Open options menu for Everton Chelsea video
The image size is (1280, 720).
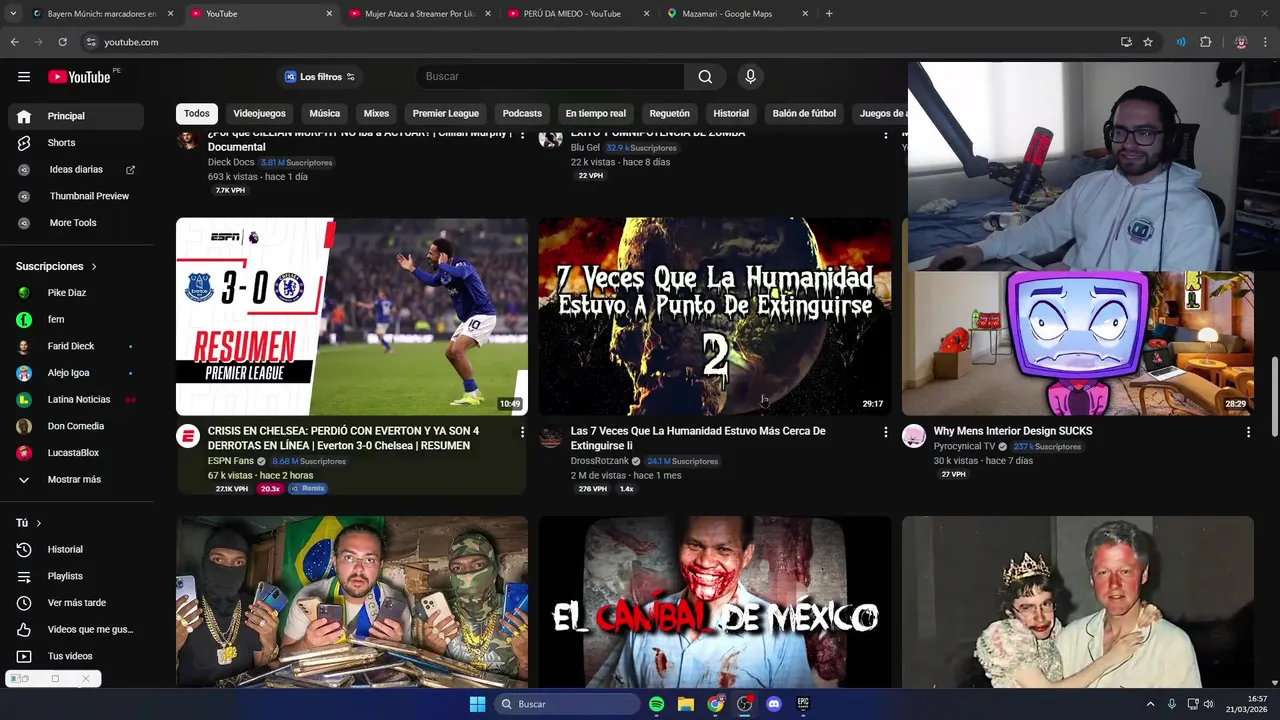coord(522,432)
